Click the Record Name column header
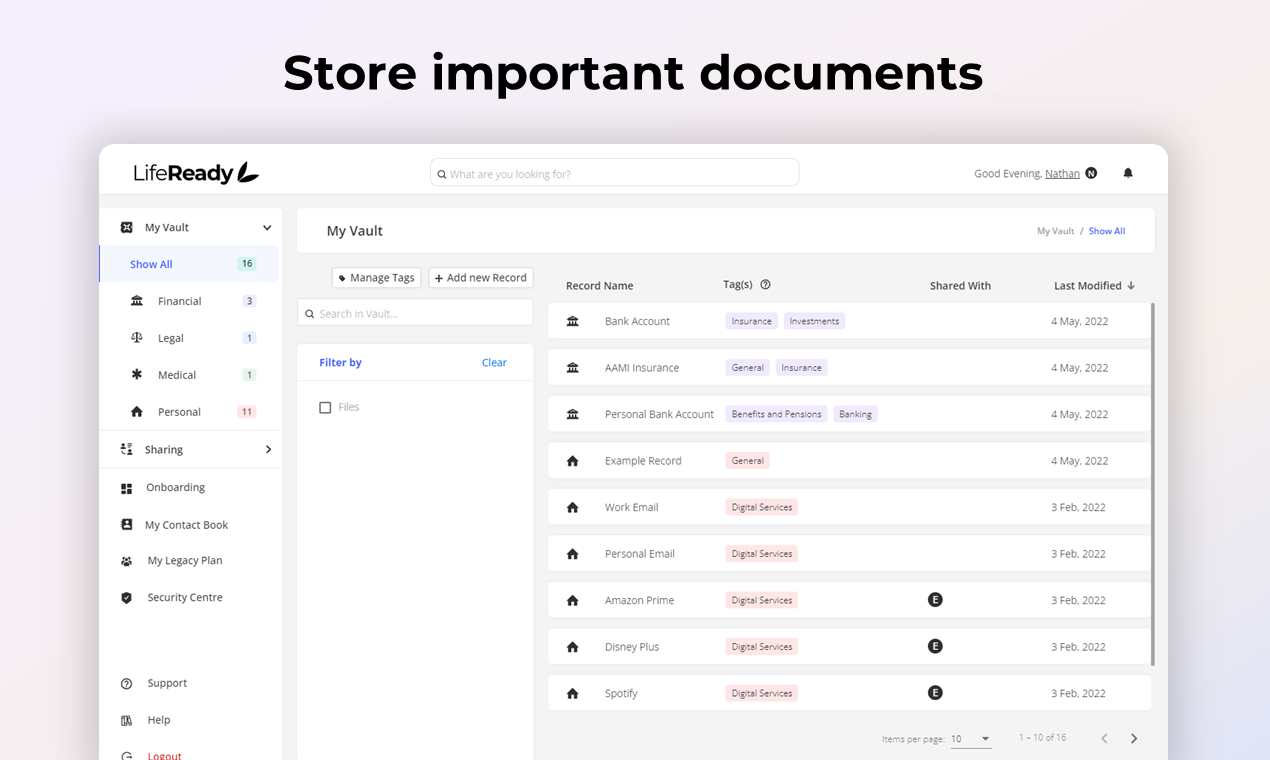Image resolution: width=1270 pixels, height=760 pixels. pyautogui.click(x=599, y=286)
